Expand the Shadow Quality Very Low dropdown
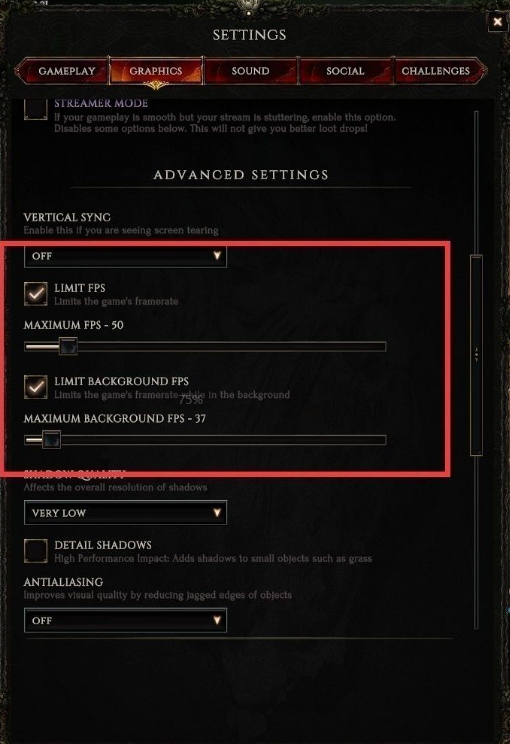 [125, 513]
